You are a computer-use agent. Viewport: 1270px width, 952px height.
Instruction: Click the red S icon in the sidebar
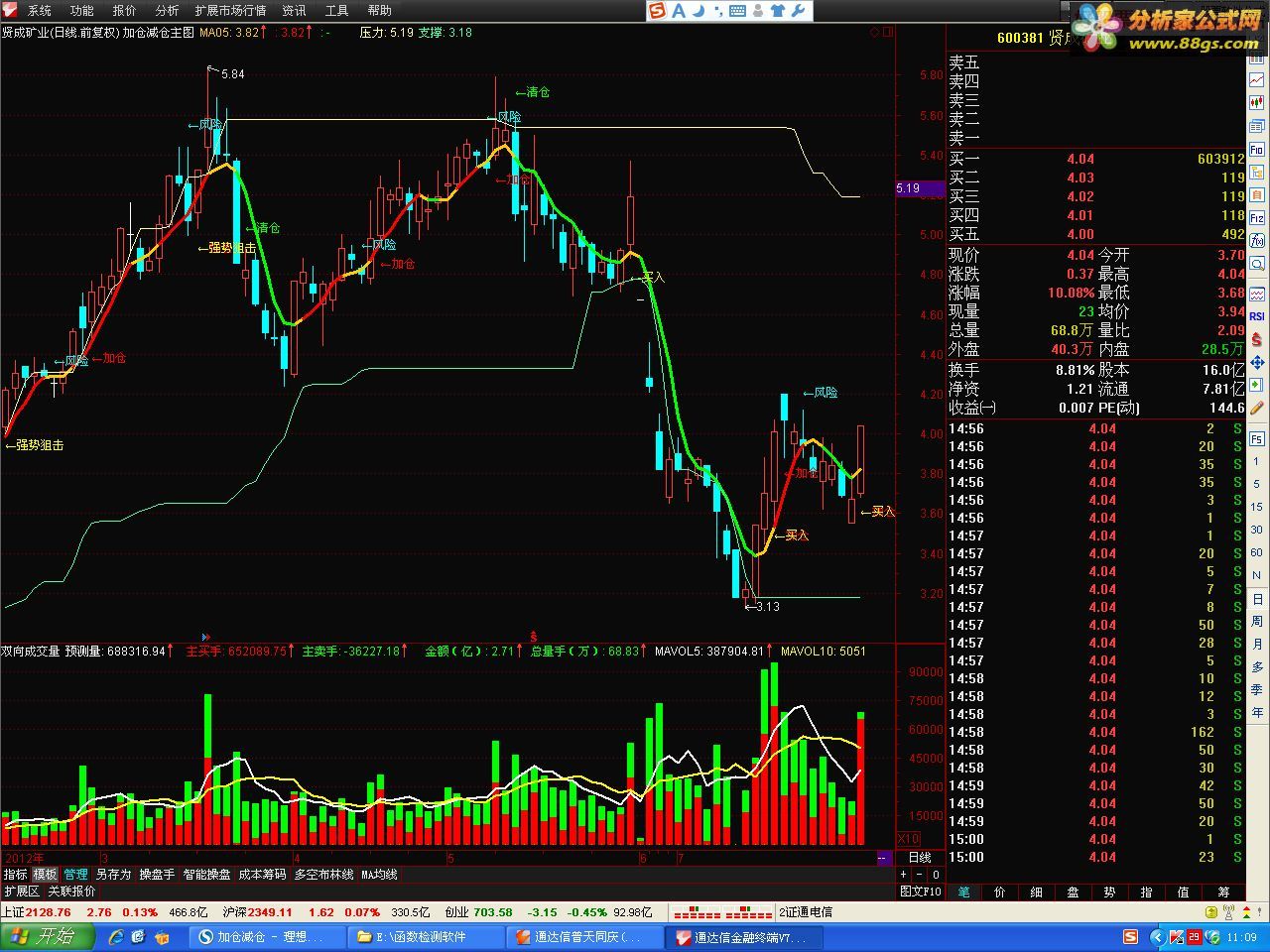pyautogui.click(x=1256, y=339)
